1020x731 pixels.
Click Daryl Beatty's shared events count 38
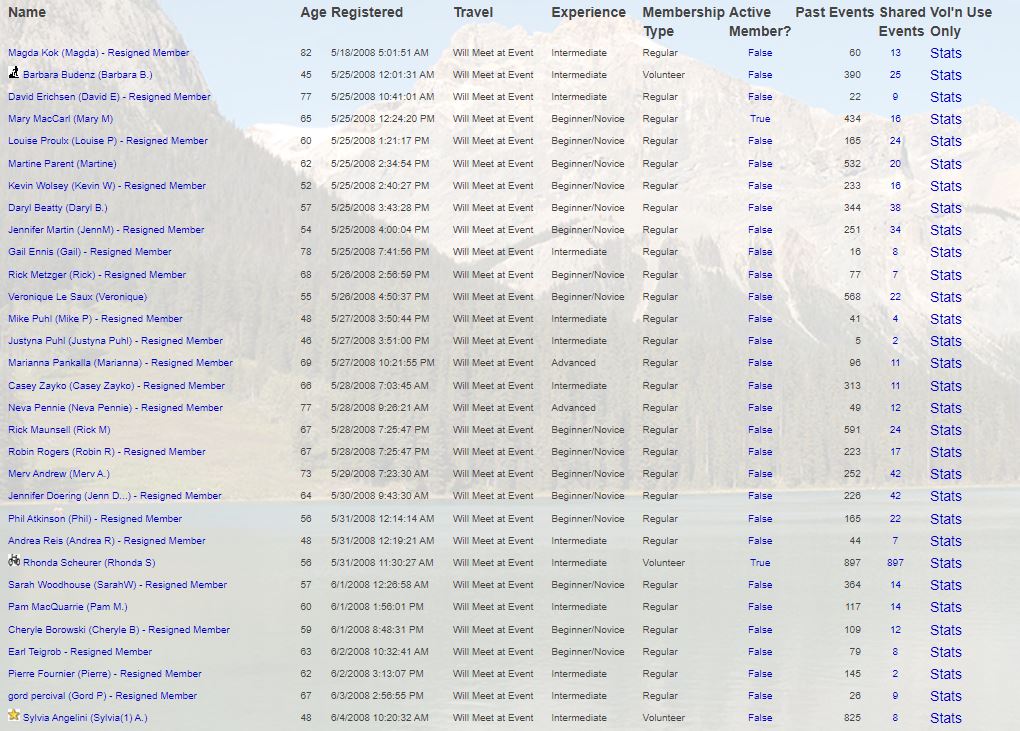pos(895,208)
